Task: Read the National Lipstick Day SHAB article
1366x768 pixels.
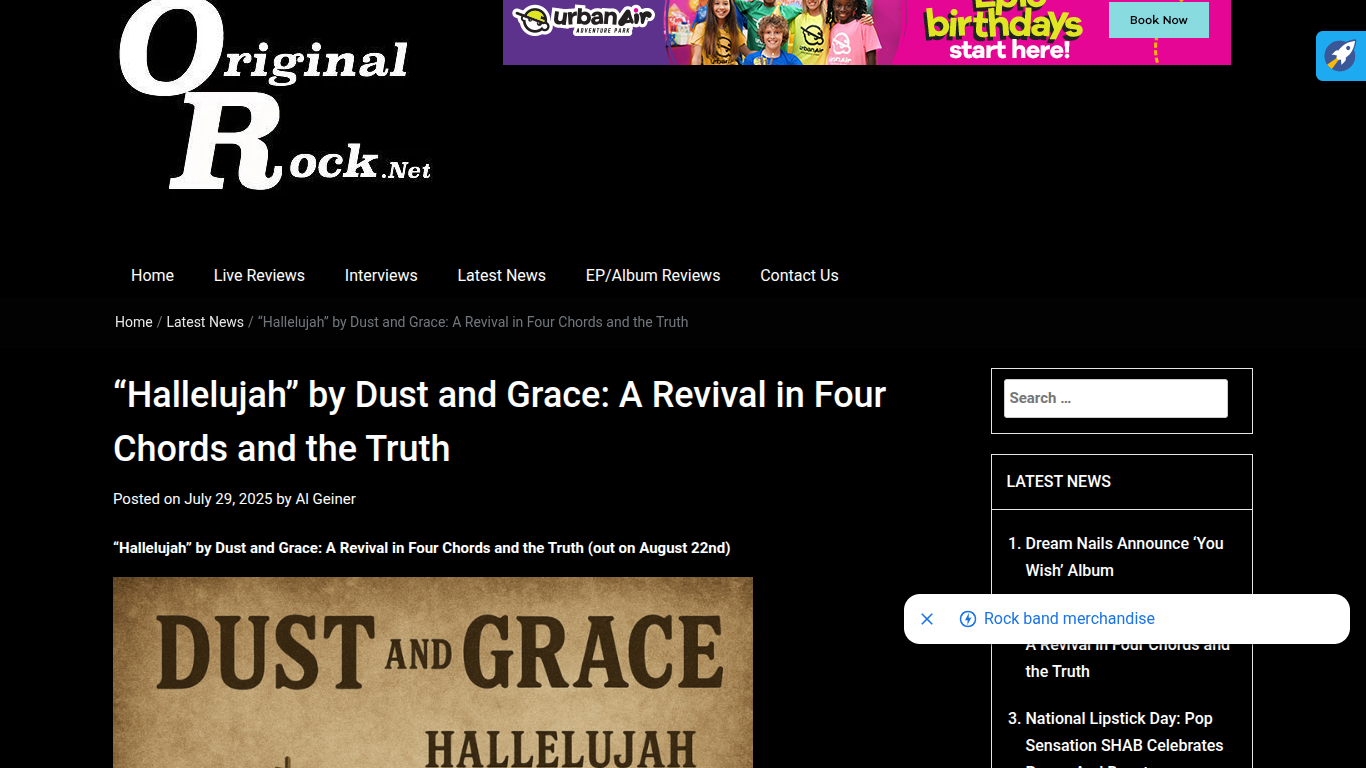Action: point(1124,732)
